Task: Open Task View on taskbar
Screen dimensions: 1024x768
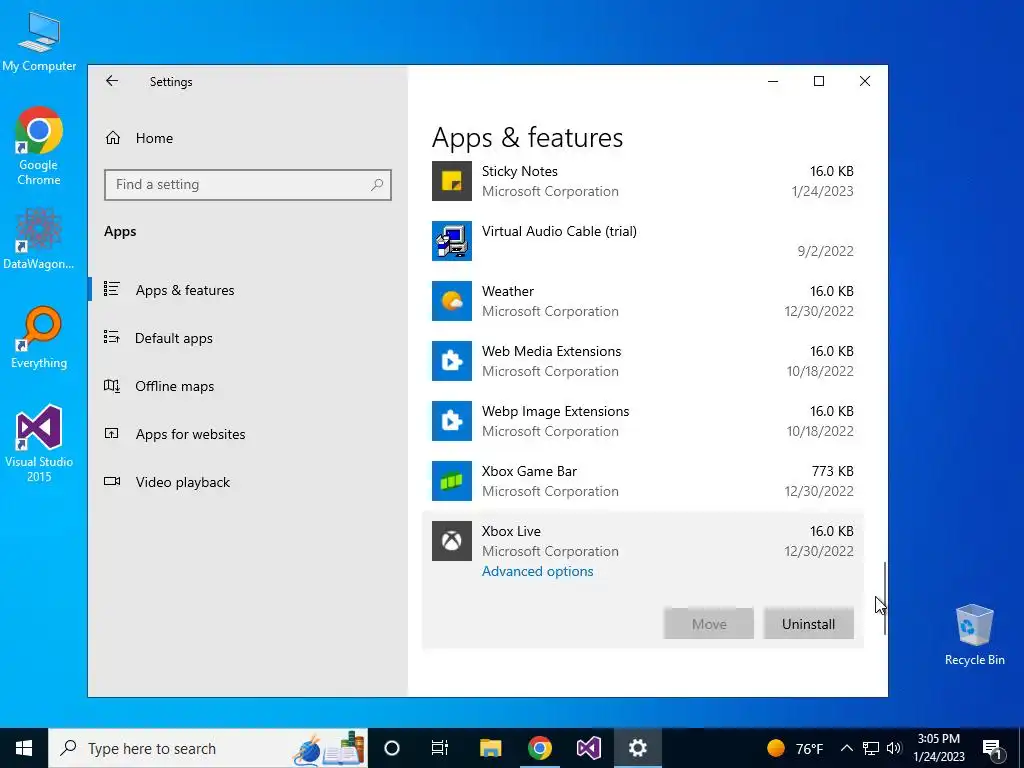Action: coord(440,748)
